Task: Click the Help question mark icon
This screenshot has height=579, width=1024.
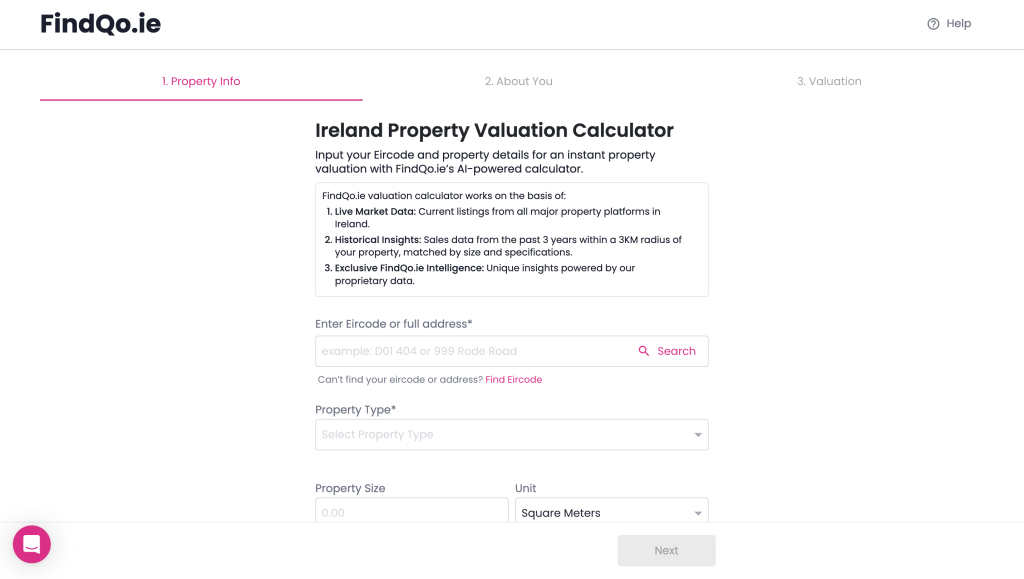Action: (933, 24)
